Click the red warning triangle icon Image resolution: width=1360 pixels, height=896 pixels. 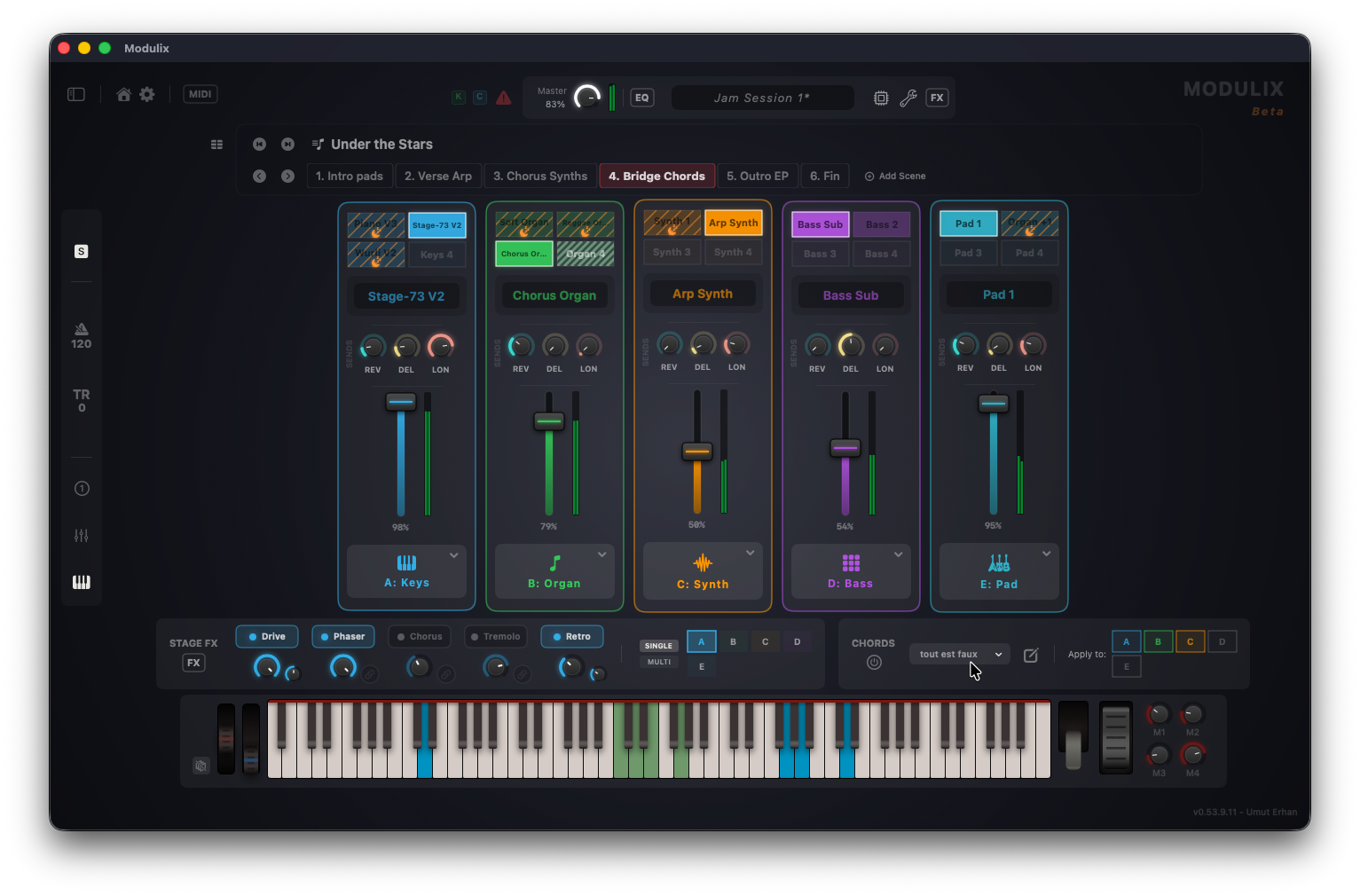pyautogui.click(x=504, y=98)
